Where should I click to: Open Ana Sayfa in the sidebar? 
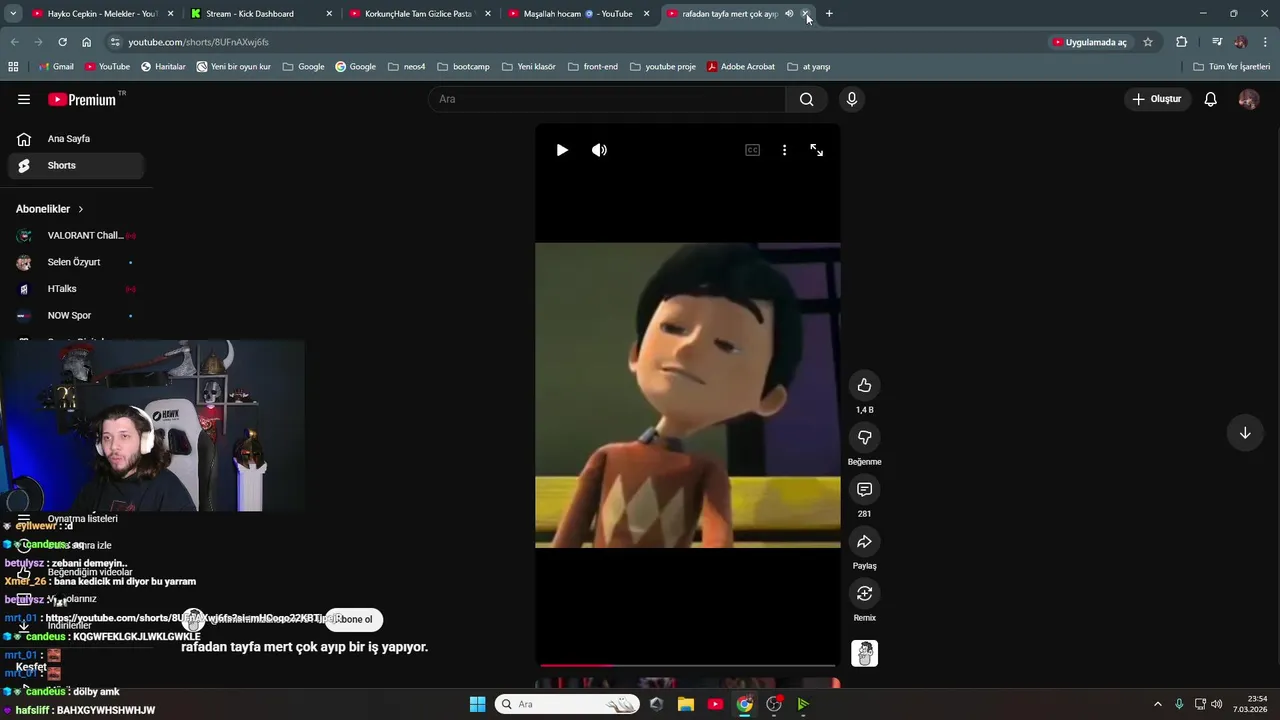(x=76, y=139)
